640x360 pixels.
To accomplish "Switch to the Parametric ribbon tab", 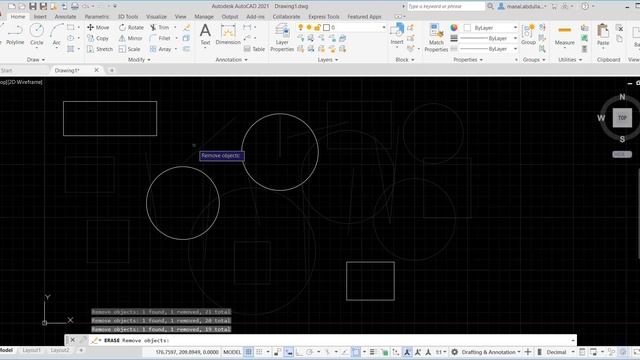I will [97, 16].
